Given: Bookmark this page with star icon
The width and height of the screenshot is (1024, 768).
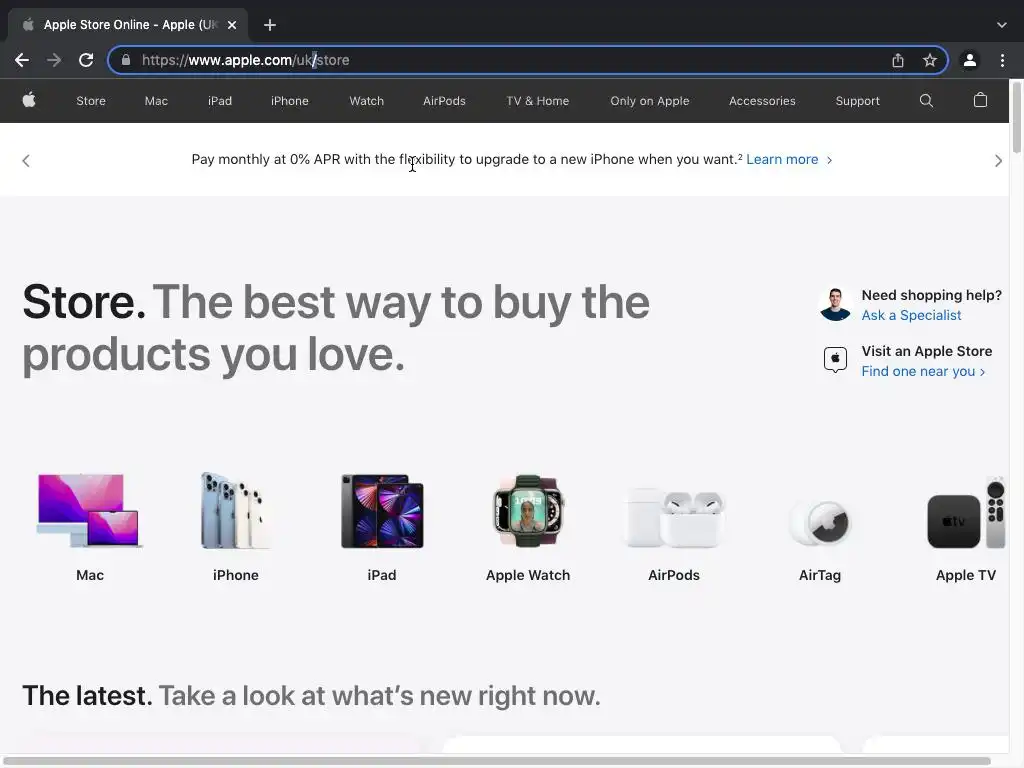Looking at the screenshot, I should 930,60.
